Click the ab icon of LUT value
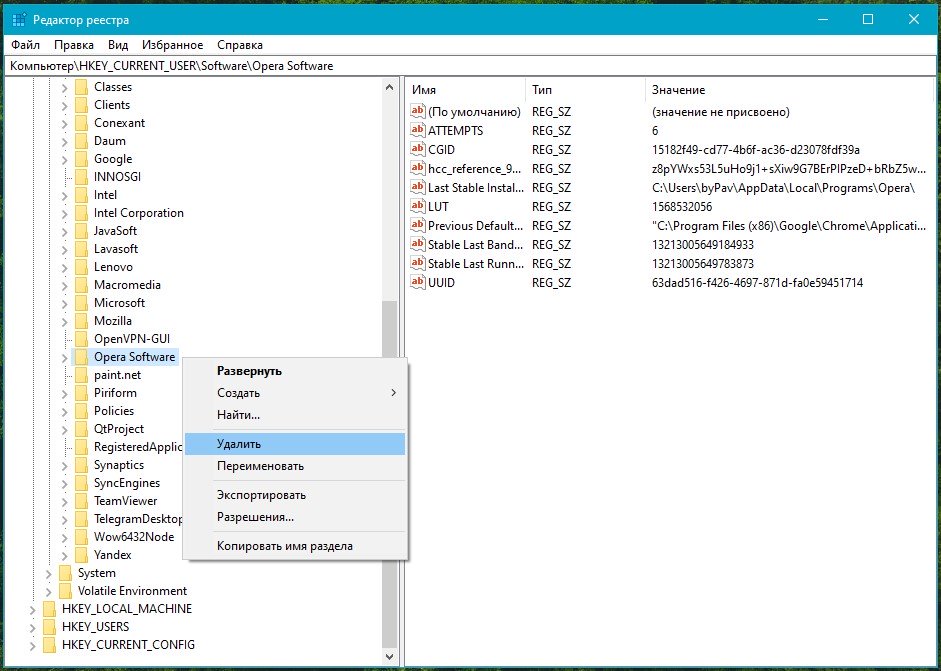 [418, 206]
